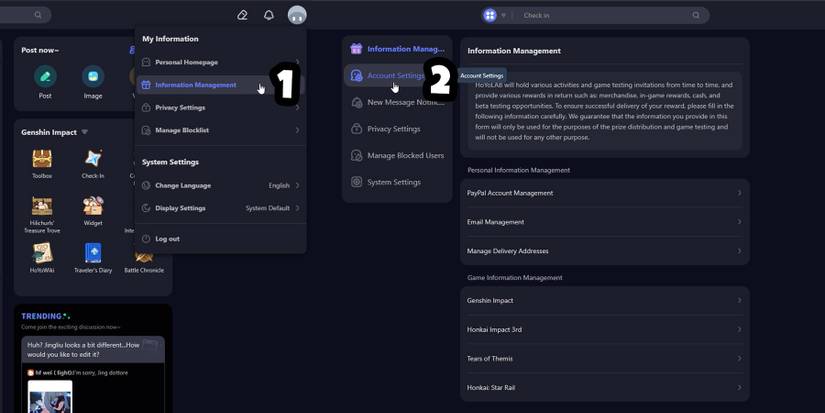Click the Widget tool icon
This screenshot has height=413, width=825.
click(x=93, y=207)
